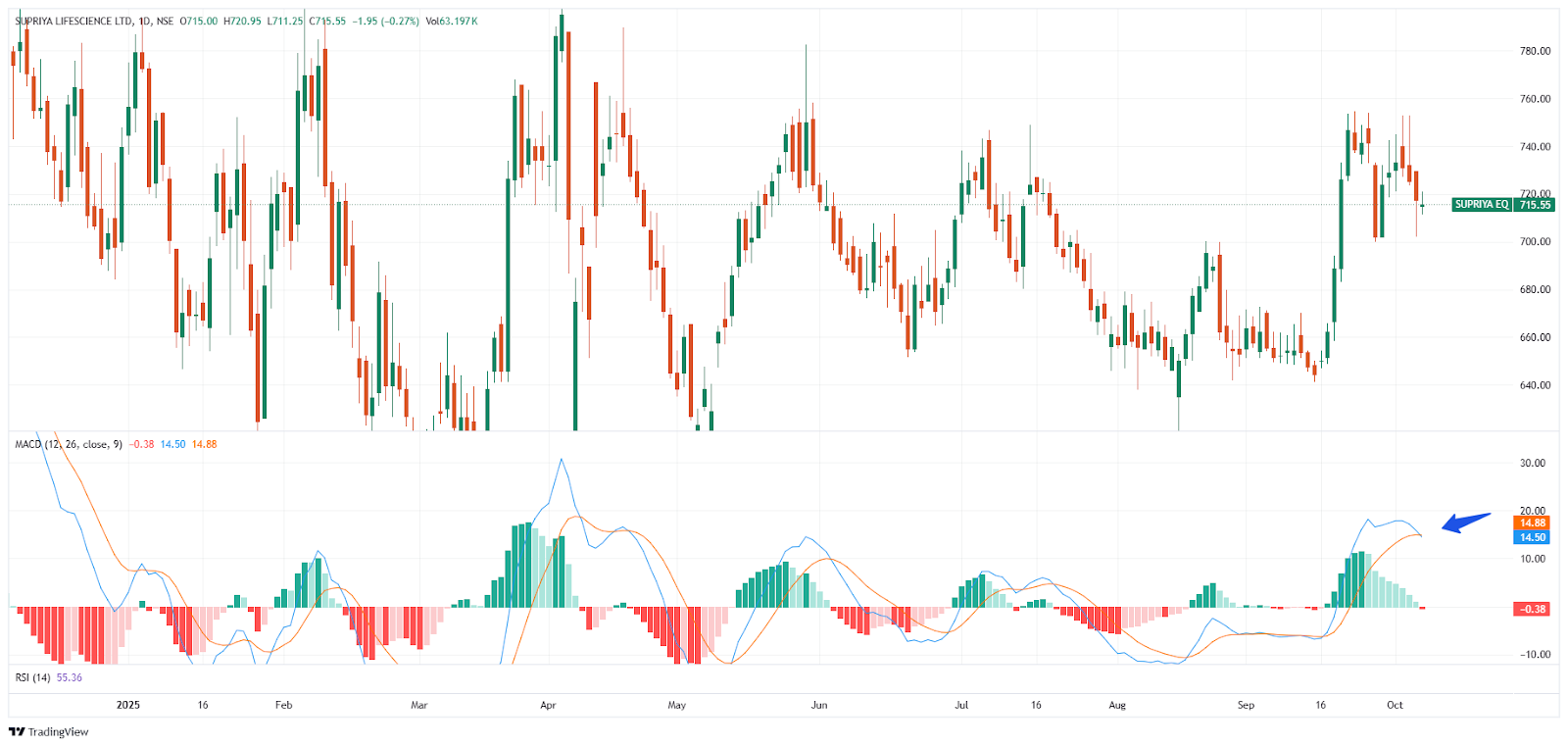Click the RSI value 55.36
1568x747 pixels.
coord(70,677)
